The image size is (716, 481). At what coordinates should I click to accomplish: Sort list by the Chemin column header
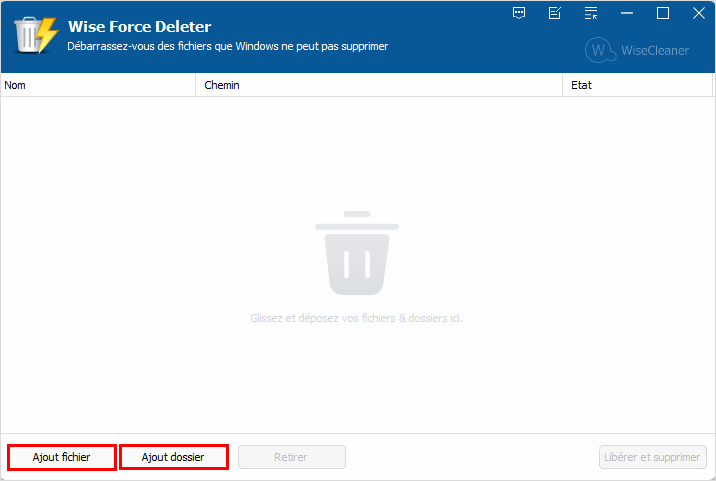(x=379, y=85)
